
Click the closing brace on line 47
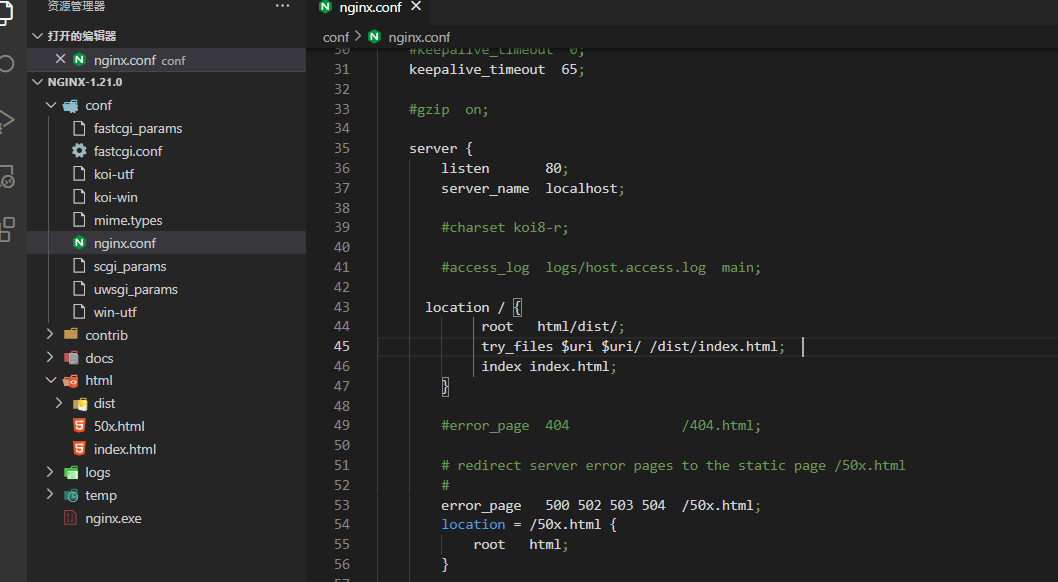pos(445,386)
